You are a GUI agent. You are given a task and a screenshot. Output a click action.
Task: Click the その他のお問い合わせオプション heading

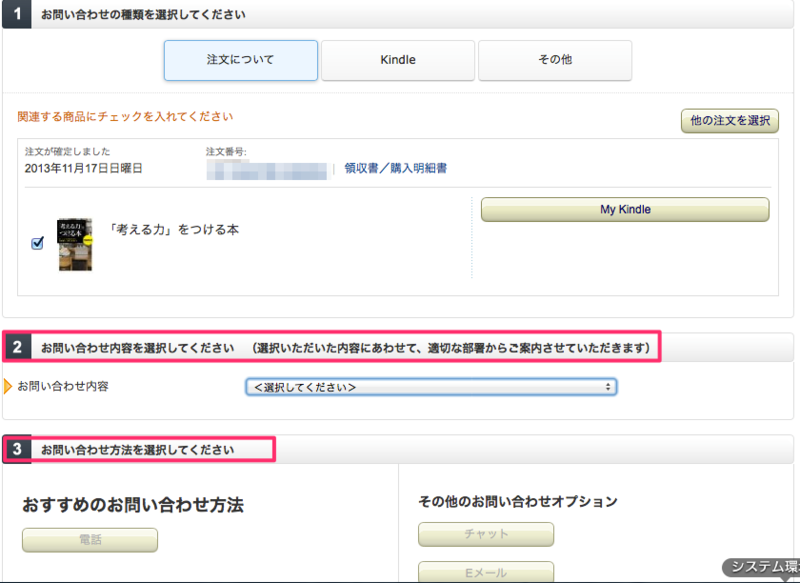tap(518, 502)
